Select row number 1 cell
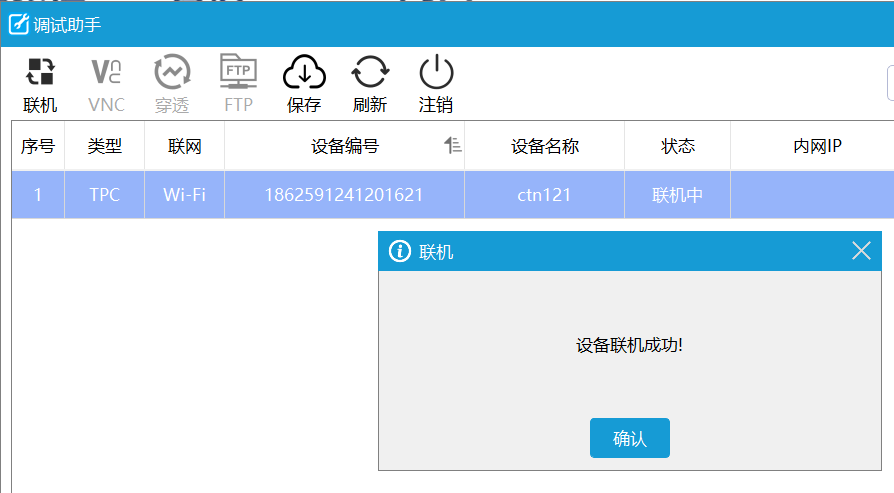894x493 pixels. click(x=38, y=195)
